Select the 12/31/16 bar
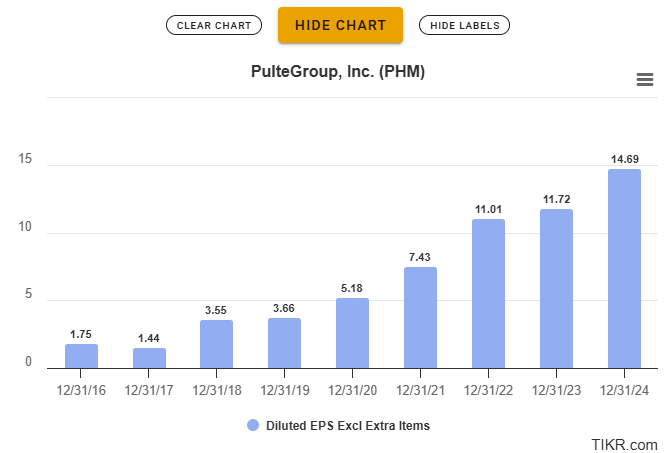669x453 pixels. click(x=81, y=356)
